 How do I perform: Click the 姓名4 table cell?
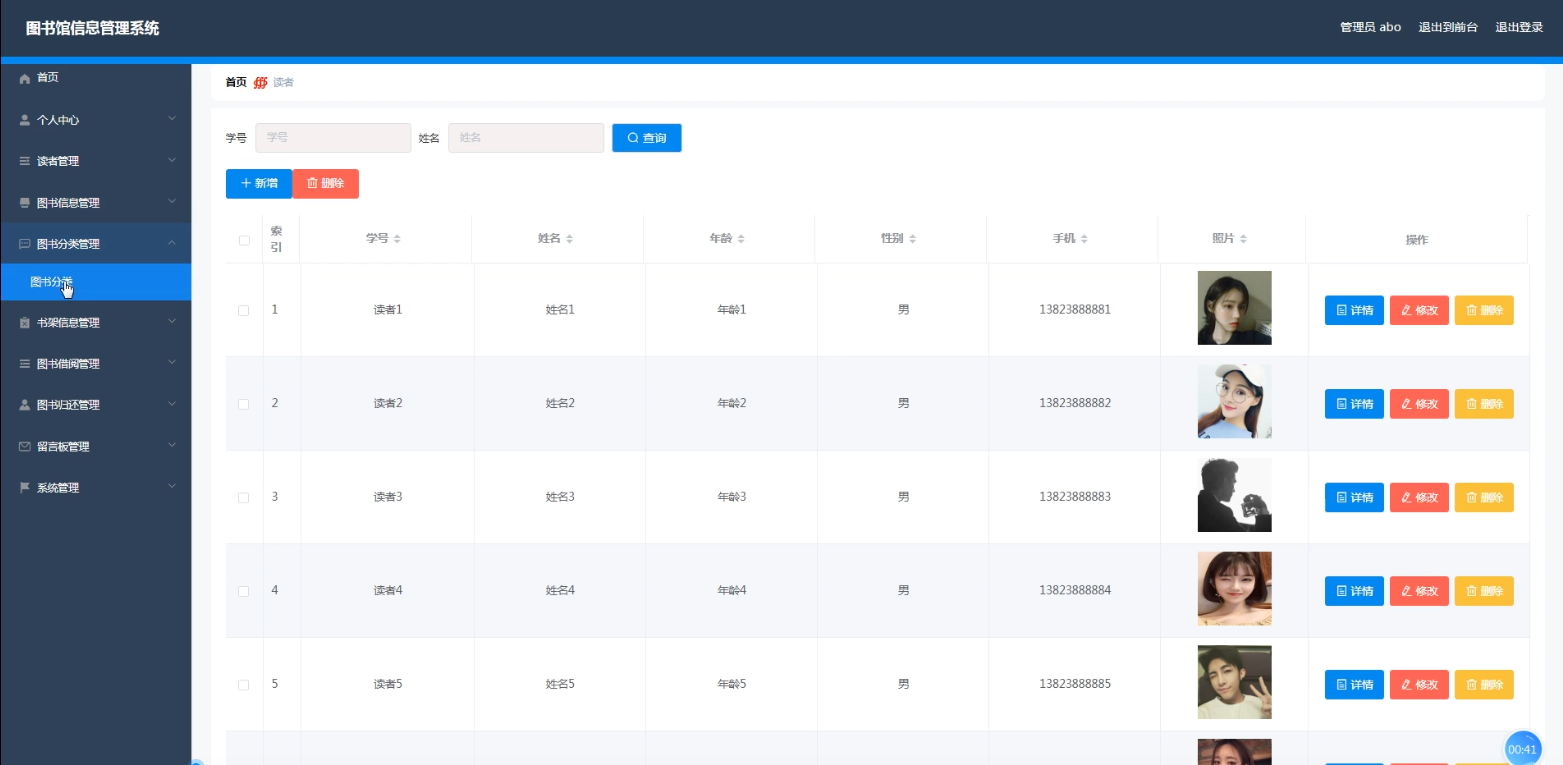click(x=560, y=590)
